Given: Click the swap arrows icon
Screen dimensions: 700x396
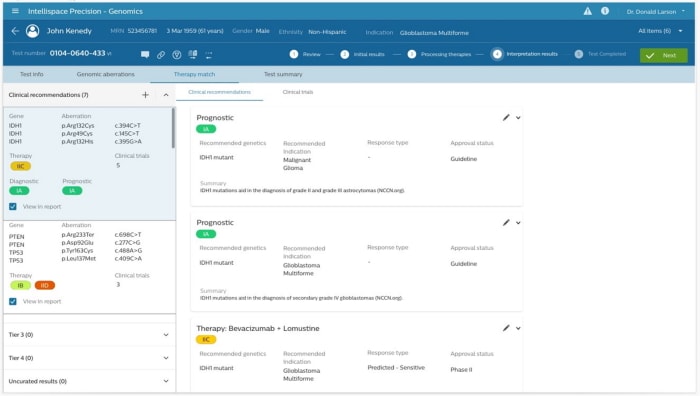Looking at the screenshot, I should coord(208,55).
